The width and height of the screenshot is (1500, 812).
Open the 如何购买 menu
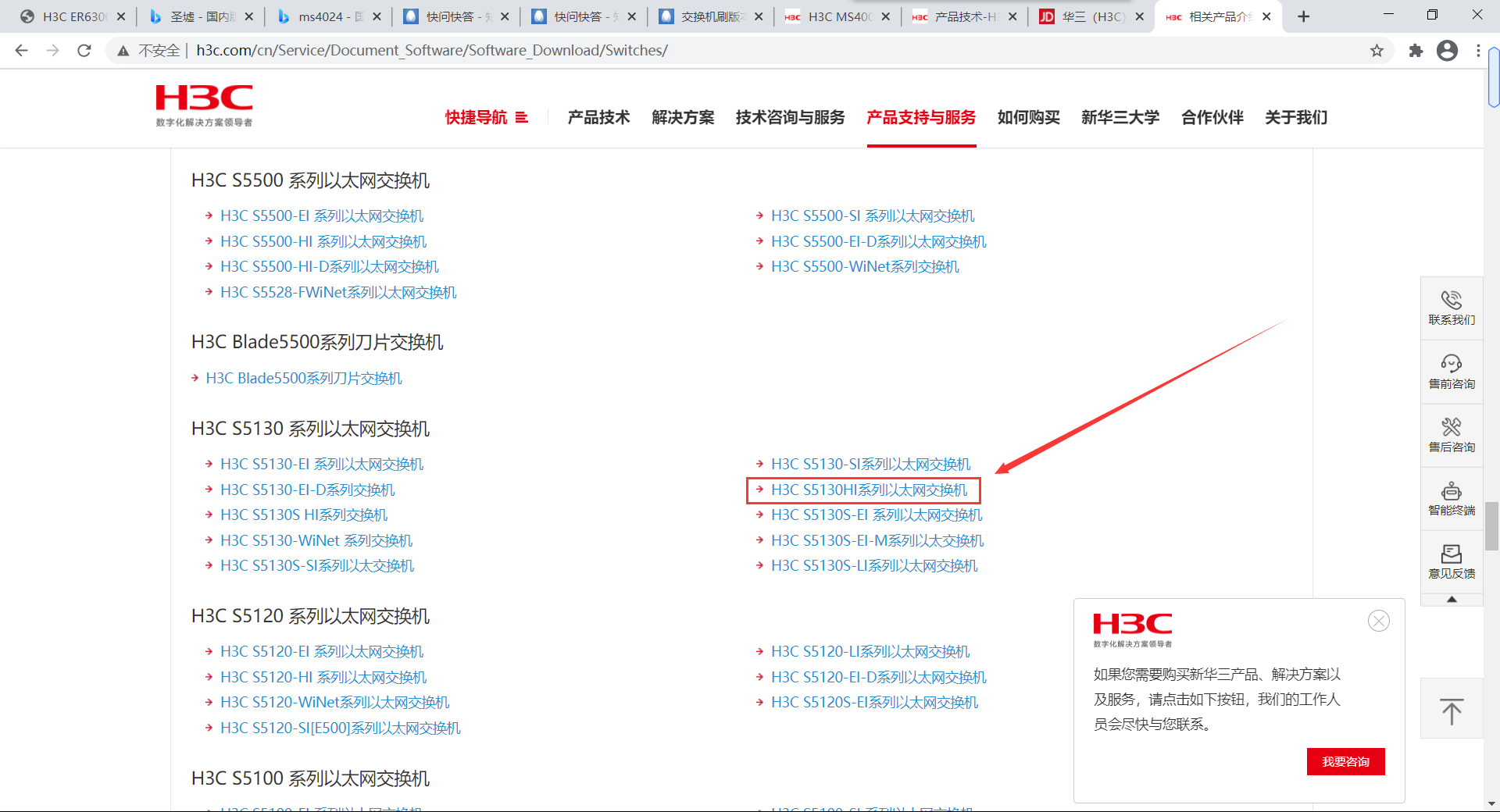coord(1028,117)
